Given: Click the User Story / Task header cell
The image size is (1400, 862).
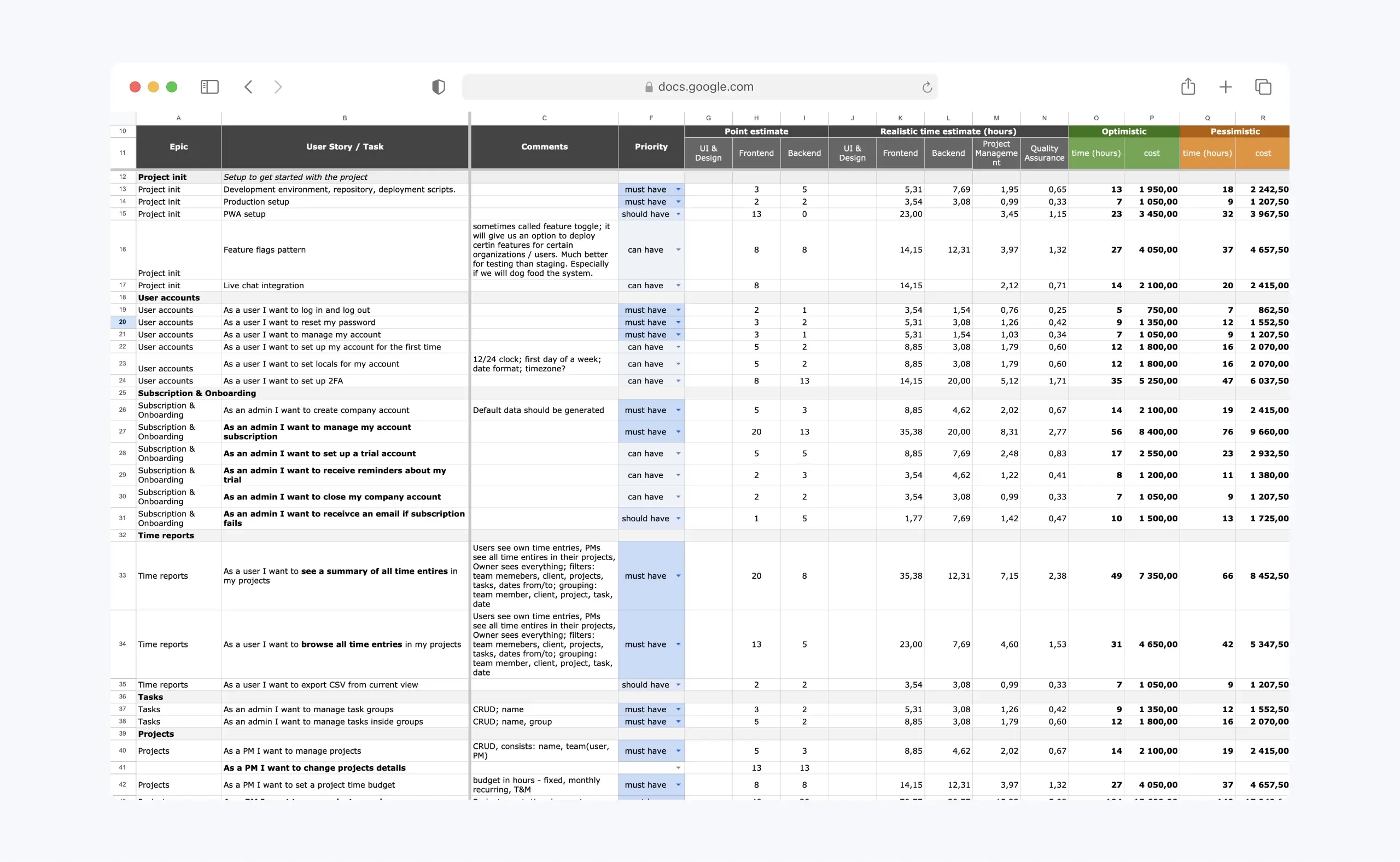Looking at the screenshot, I should pos(345,147).
